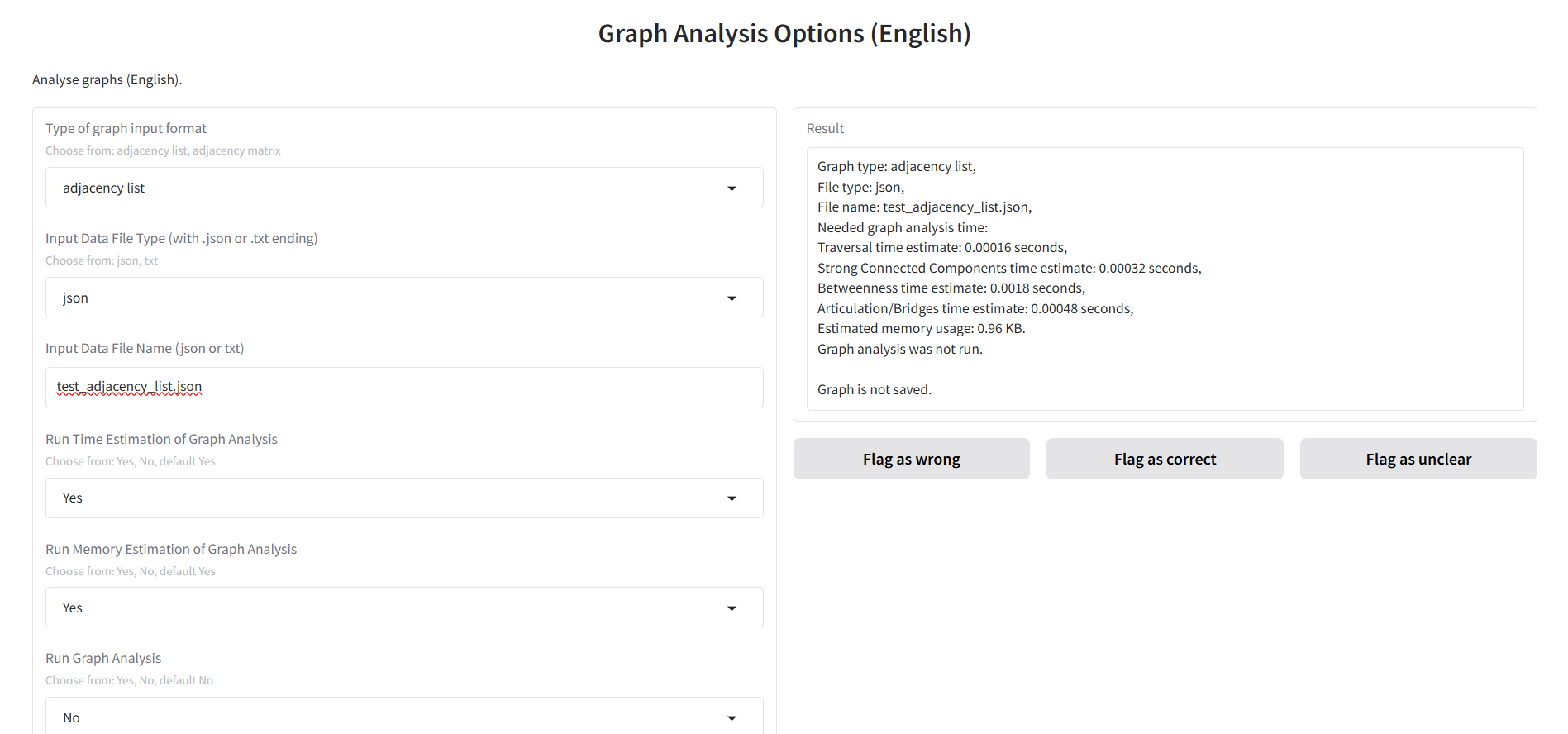Click inside the Result output text box
Viewport: 1568px width, 734px height.
click(x=1164, y=279)
